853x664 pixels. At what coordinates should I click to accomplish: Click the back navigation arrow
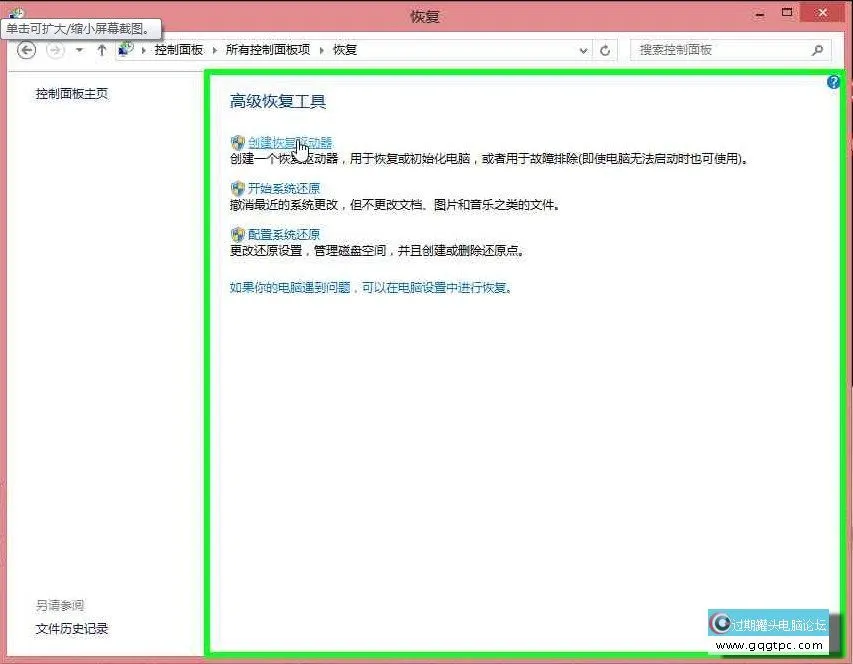click(26, 50)
